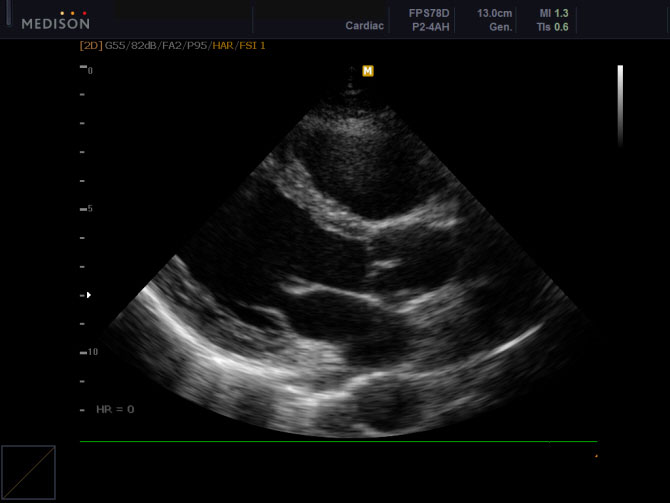Click the HAR harmonic setting label

tap(223, 45)
